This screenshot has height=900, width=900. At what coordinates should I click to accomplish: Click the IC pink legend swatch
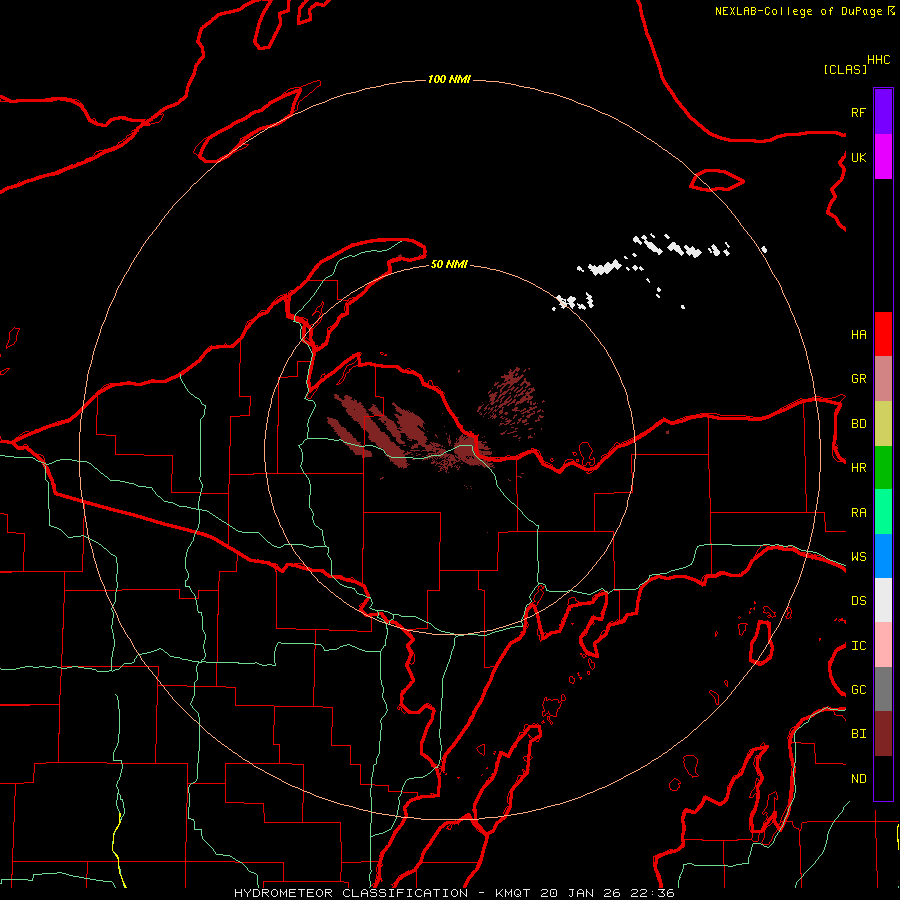(x=883, y=645)
